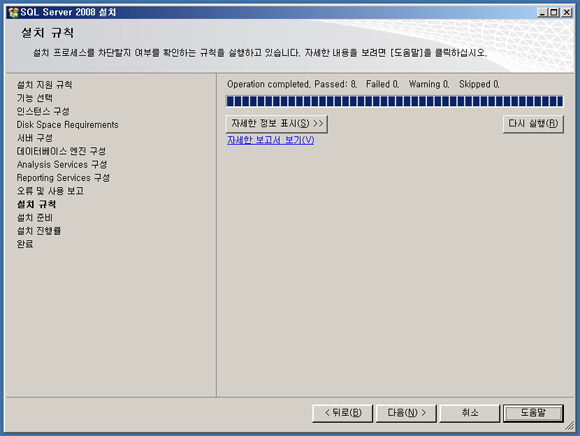Select the Analysis Services 구성 step
Screen dimensions: 580x436
tap(62, 165)
